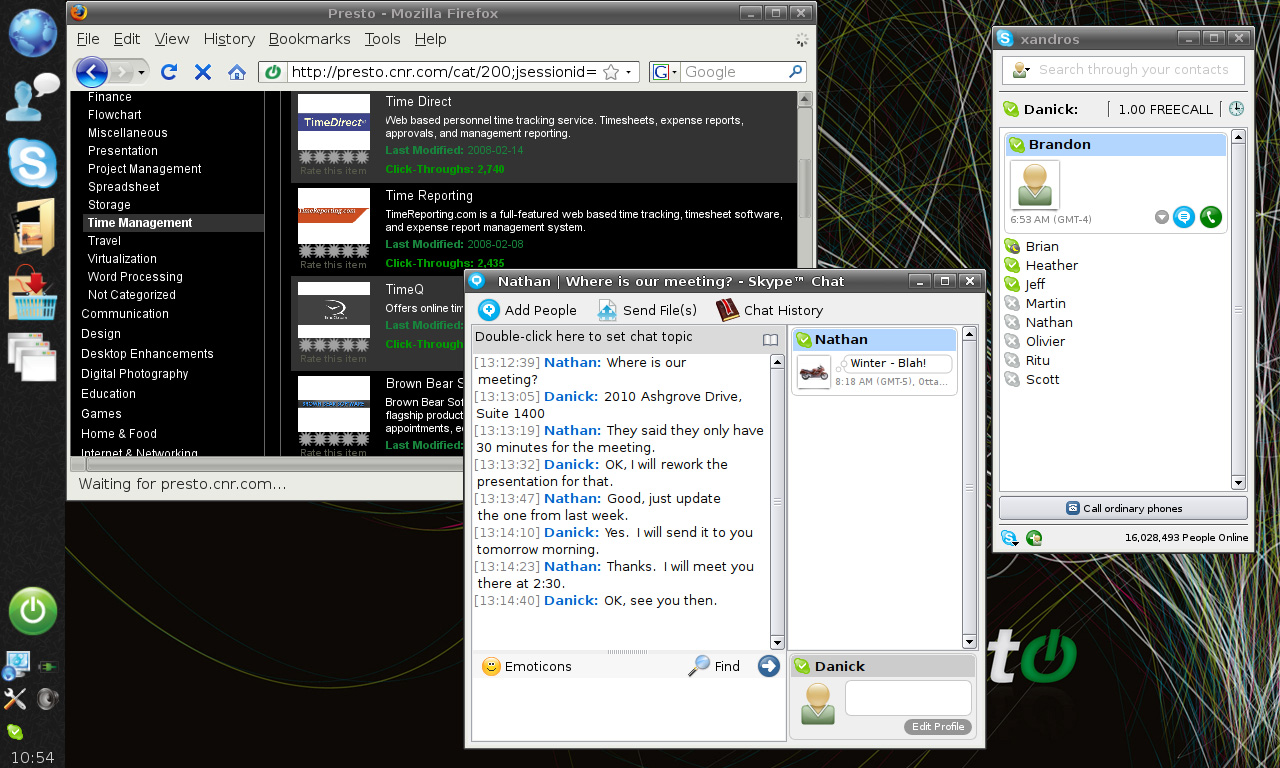Click the Spreadsheet category link
Image resolution: width=1280 pixels, height=768 pixels.
(x=124, y=187)
